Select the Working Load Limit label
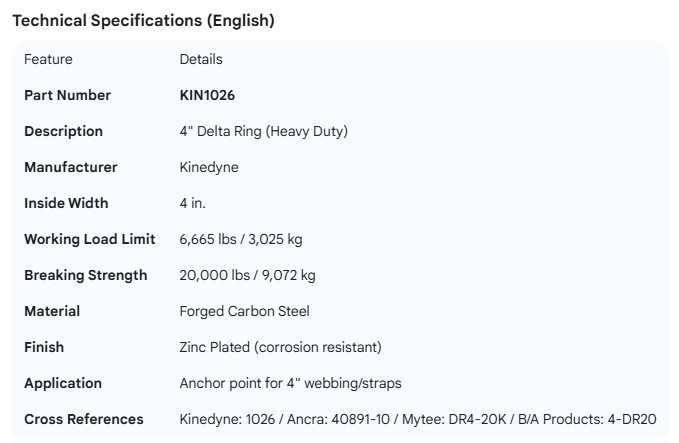Image resolution: width=679 pixels, height=443 pixels. (x=89, y=239)
